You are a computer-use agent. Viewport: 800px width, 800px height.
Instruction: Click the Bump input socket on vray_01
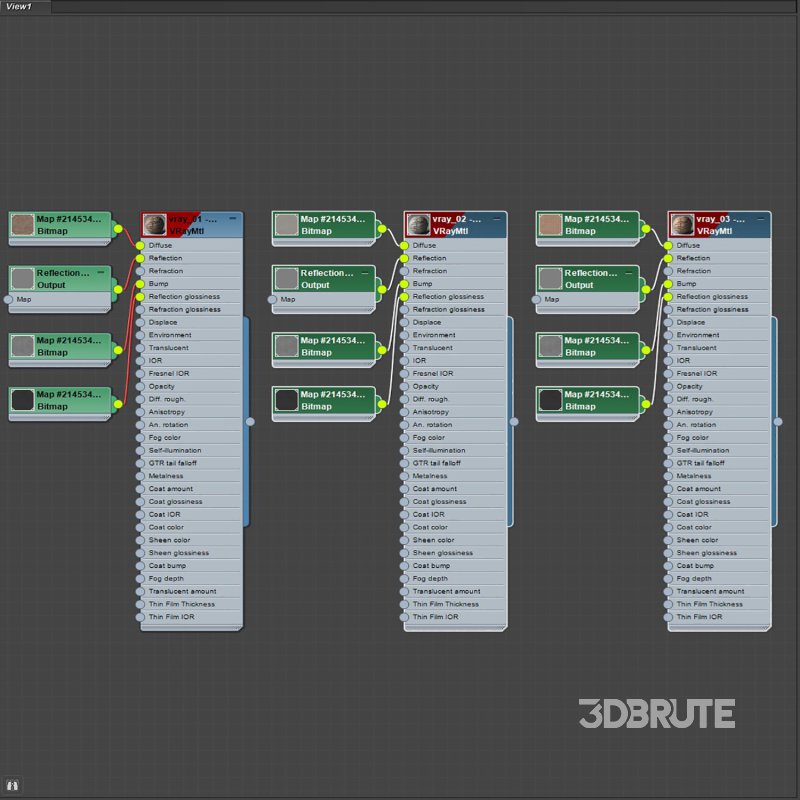point(141,284)
